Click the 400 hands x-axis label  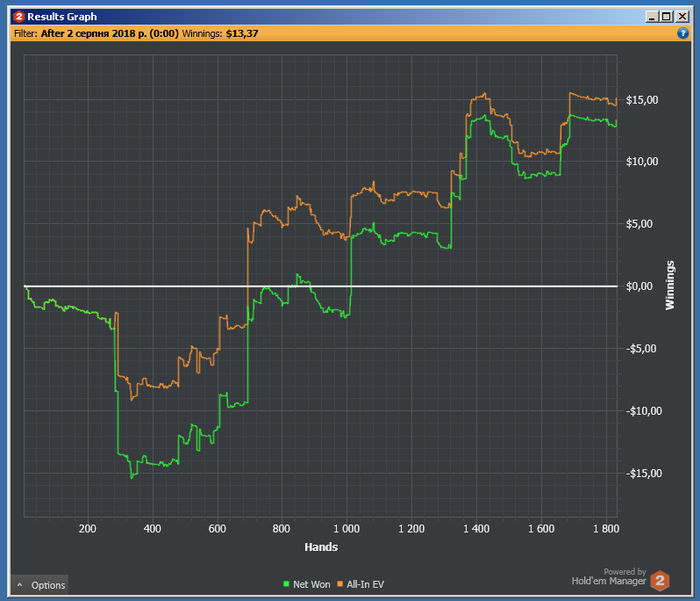pos(152,529)
